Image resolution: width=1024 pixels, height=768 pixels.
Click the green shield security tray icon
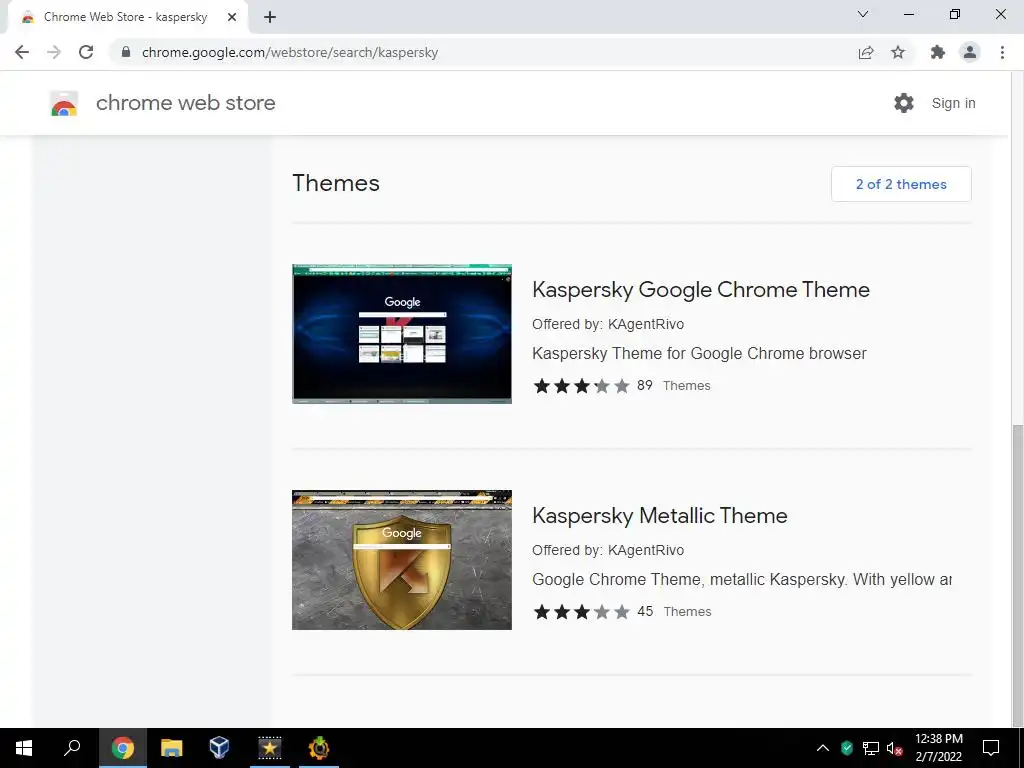point(847,748)
